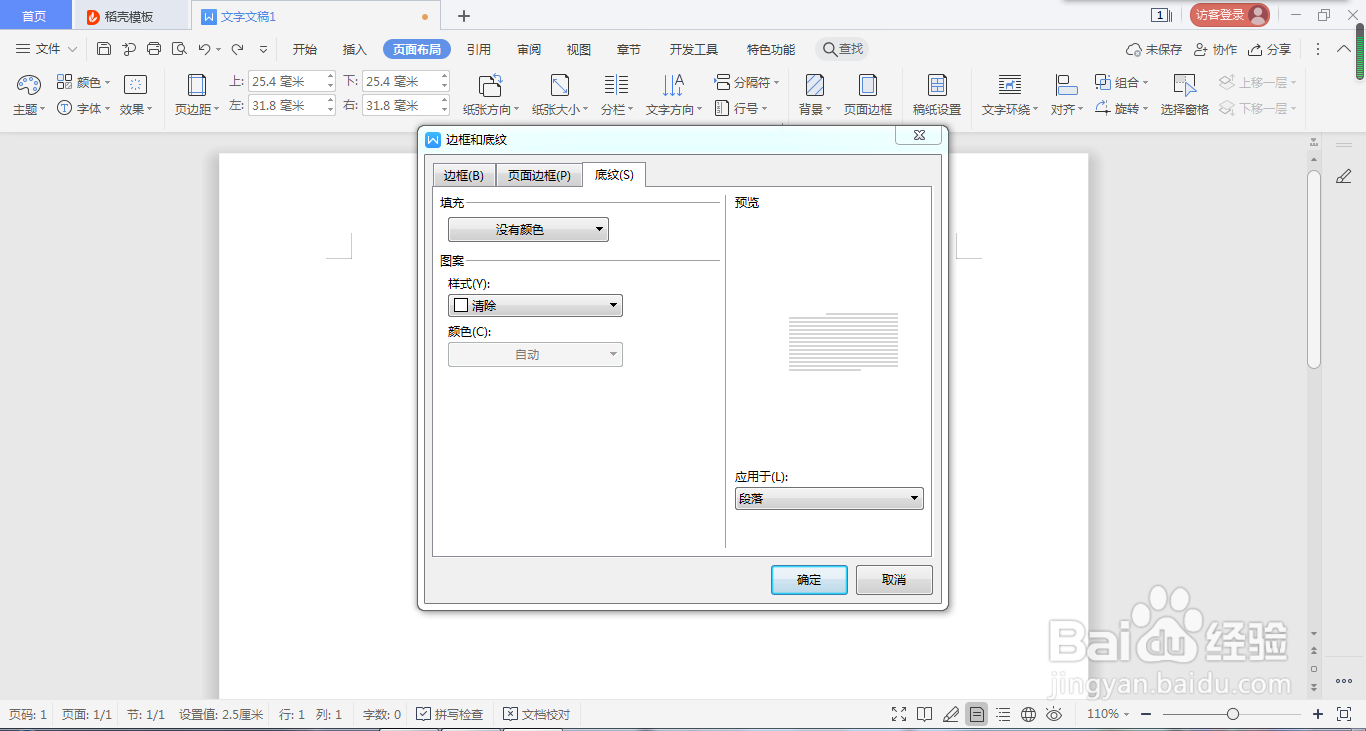1366x731 pixels.
Task: Switch to the 页面边框(P) tab
Action: click(x=539, y=174)
